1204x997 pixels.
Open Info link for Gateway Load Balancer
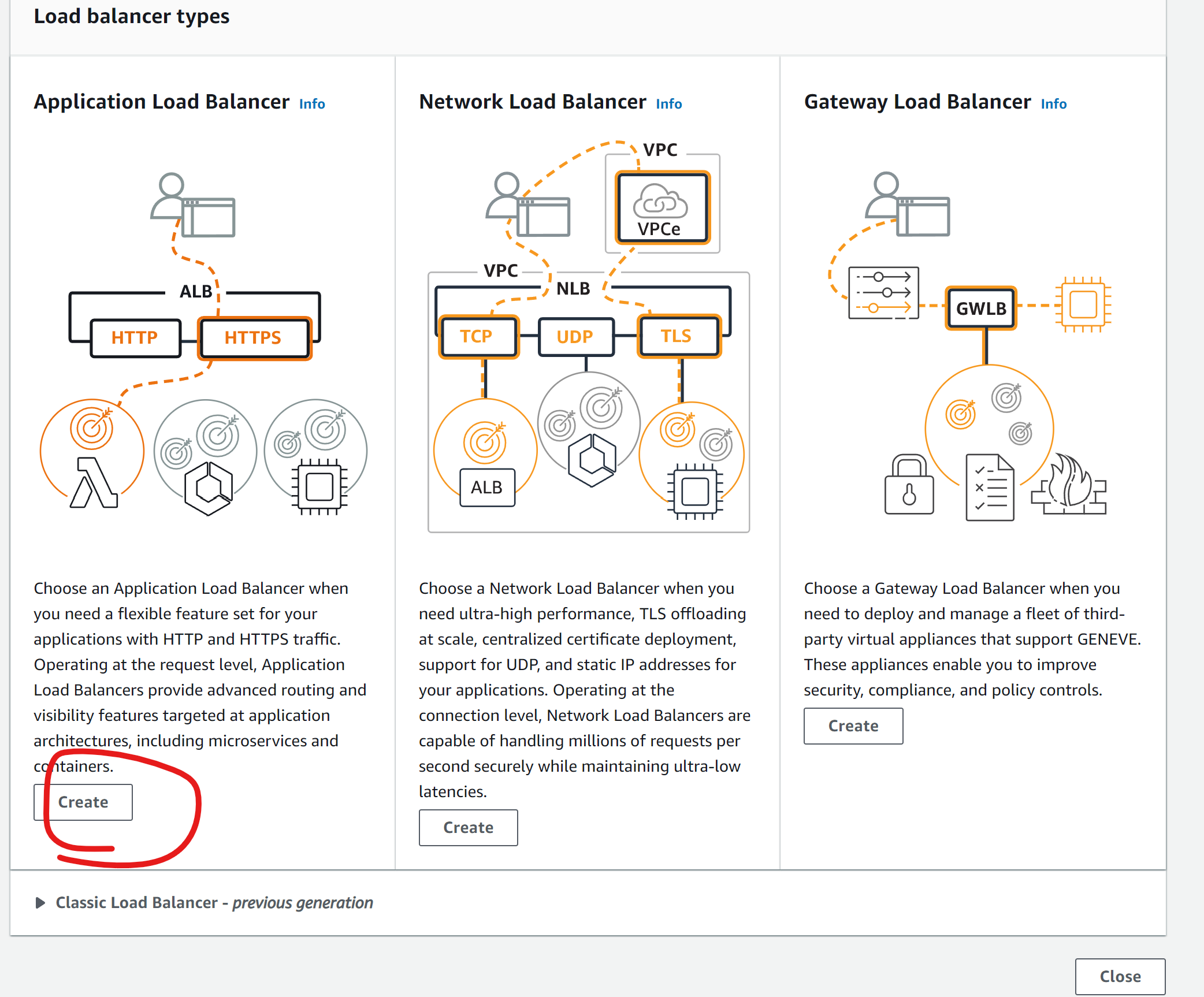(x=1053, y=104)
